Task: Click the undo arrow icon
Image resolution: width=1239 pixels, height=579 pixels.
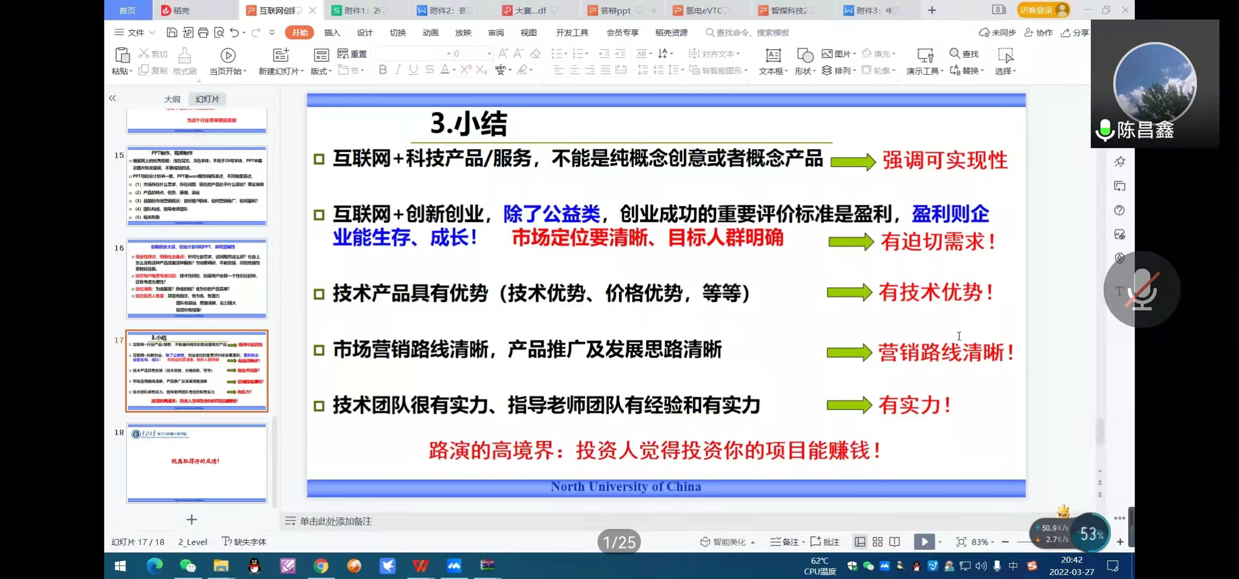Action: pyautogui.click(x=235, y=33)
